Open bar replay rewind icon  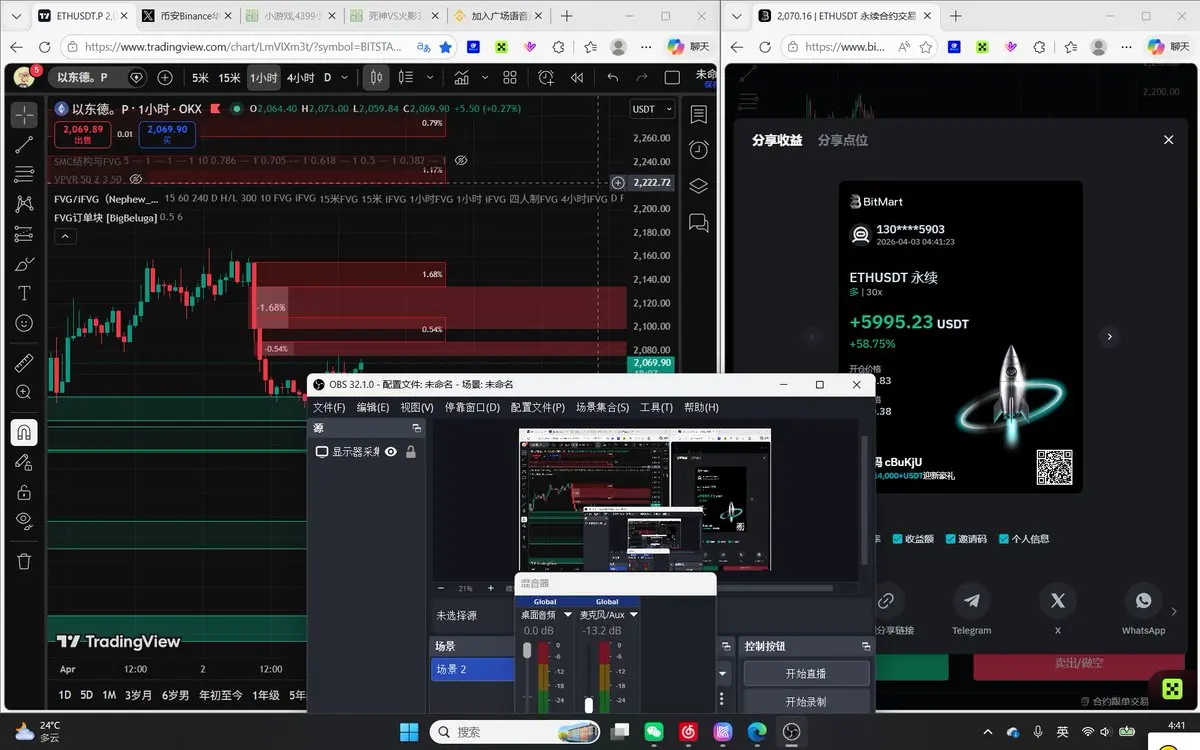coord(577,78)
